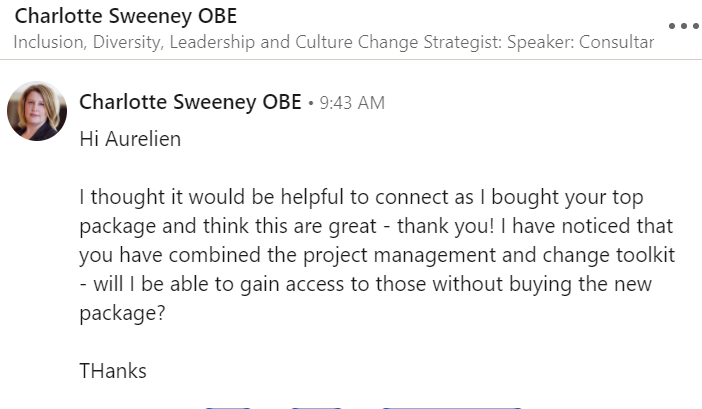Screen dimensions: 702x409
Task: Click the "Hi Aurelien" greeting line
Action: (x=130, y=138)
